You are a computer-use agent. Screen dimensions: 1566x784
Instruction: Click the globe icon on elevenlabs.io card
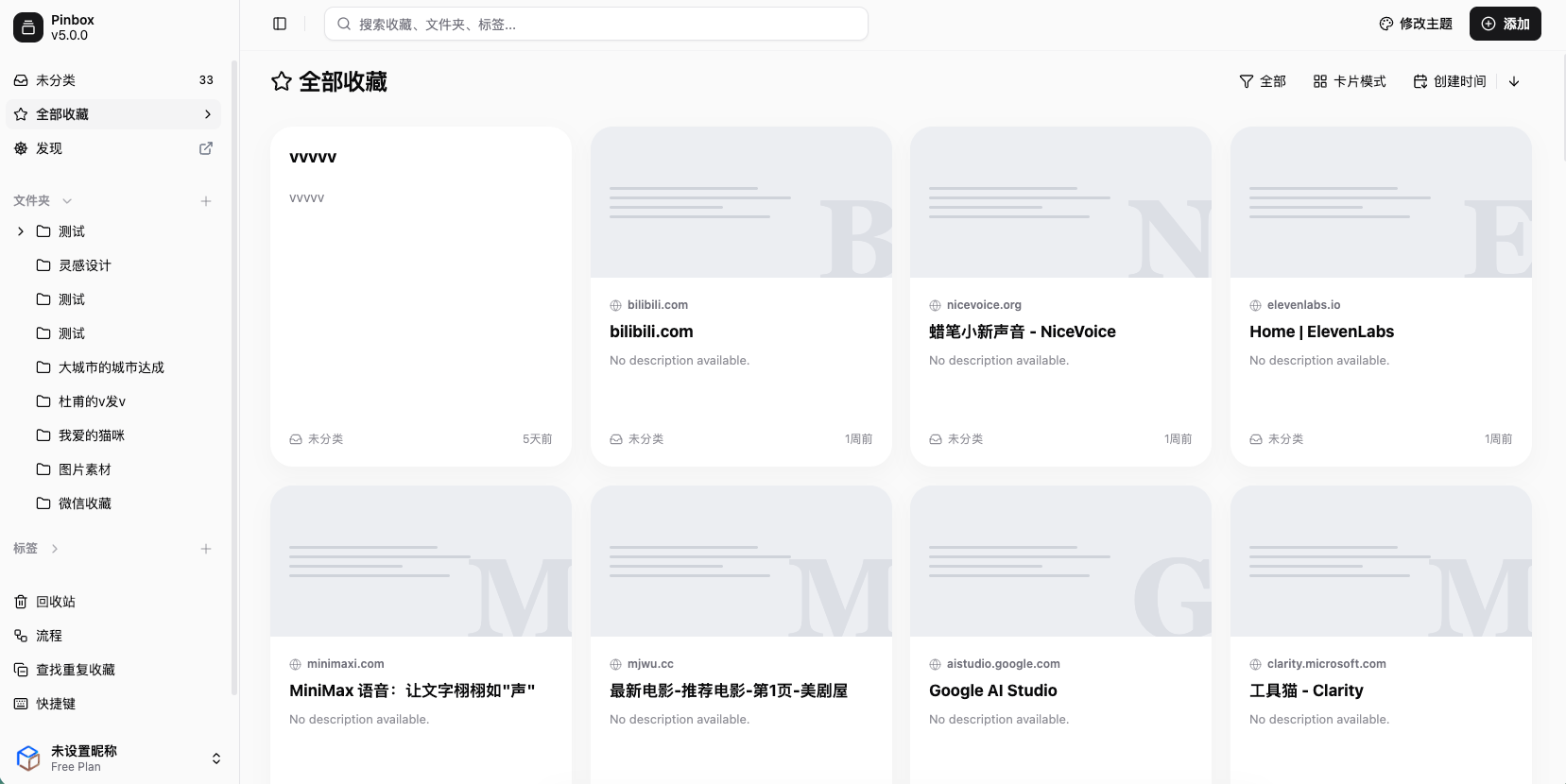pyautogui.click(x=1255, y=305)
